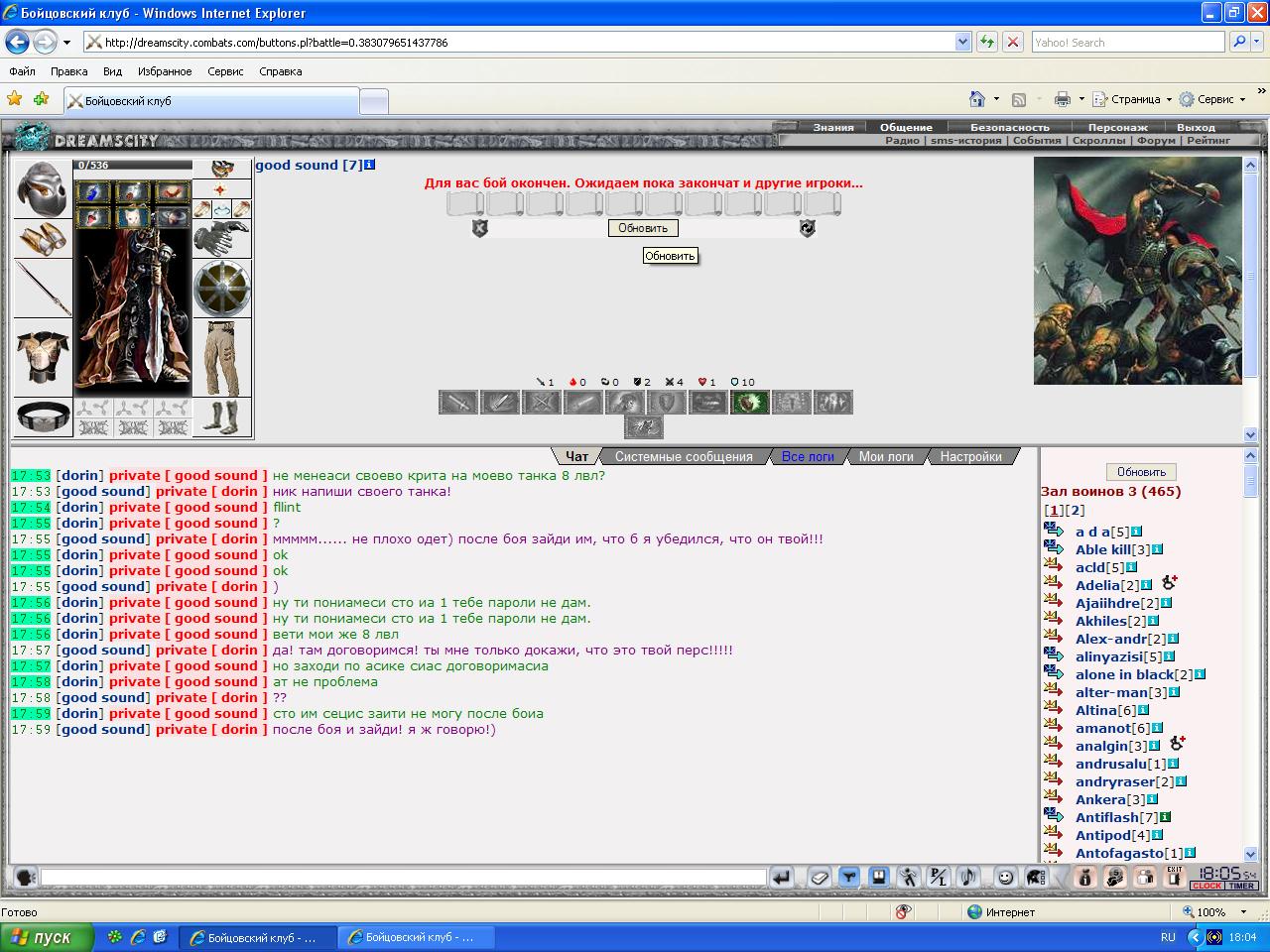Toggle the blue chat save button
Image resolution: width=1270 pixels, height=952 pixels.
tap(878, 877)
